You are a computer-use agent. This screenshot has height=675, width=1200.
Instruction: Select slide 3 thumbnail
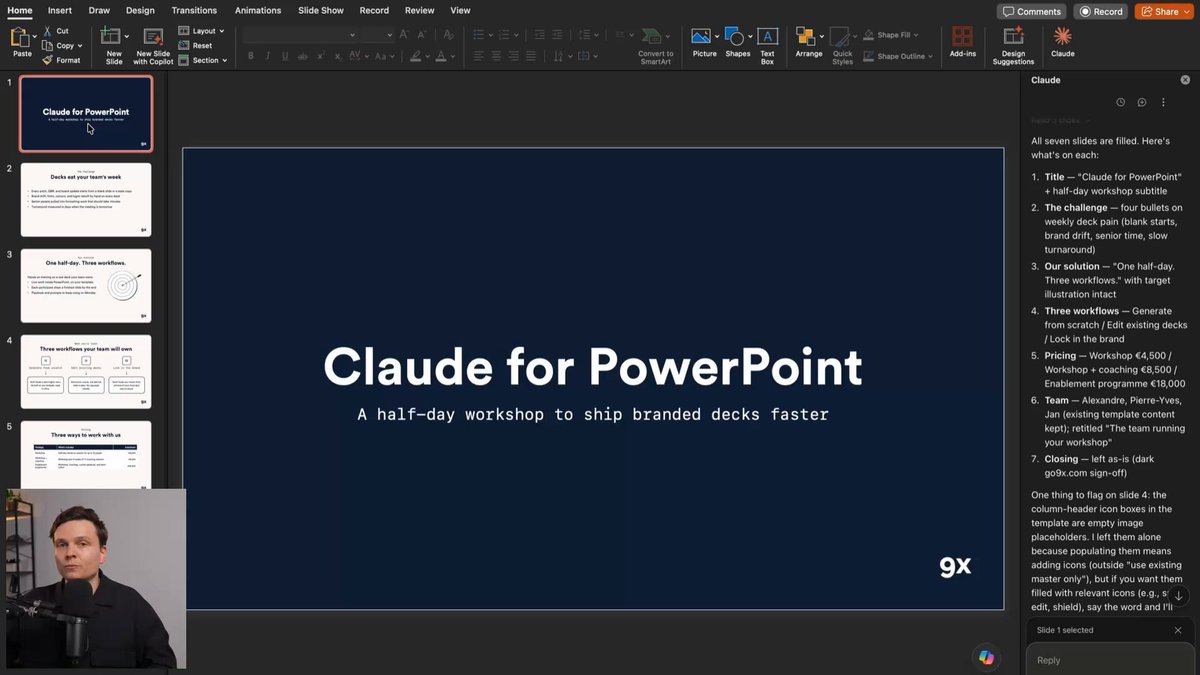pyautogui.click(x=86, y=286)
